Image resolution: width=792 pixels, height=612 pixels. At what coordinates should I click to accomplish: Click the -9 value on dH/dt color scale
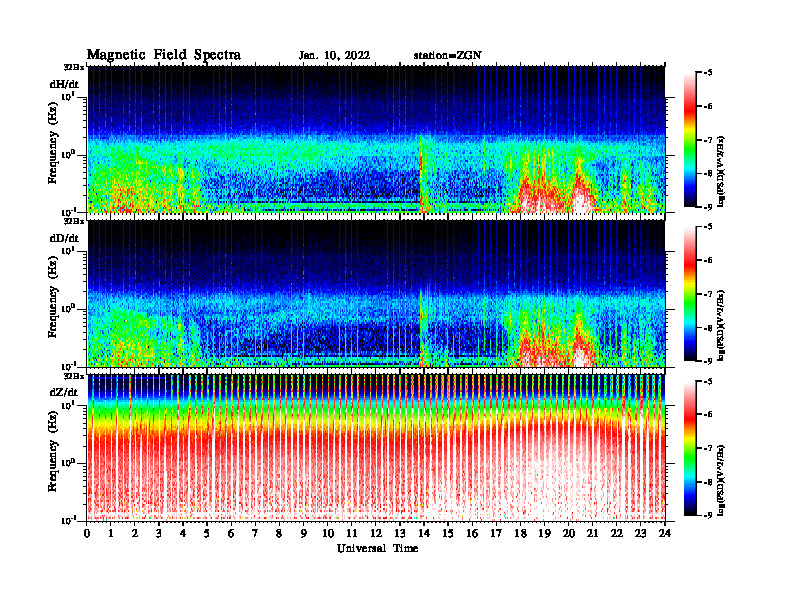(708, 207)
